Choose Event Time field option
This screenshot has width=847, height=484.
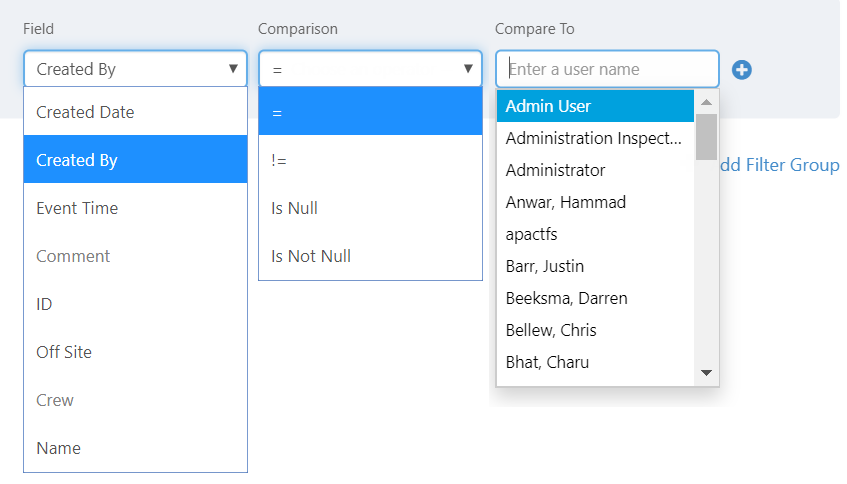coord(135,208)
